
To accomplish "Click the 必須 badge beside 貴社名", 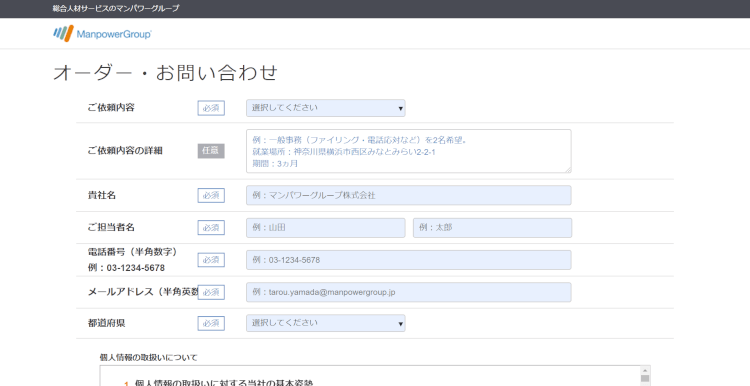I will pos(211,195).
